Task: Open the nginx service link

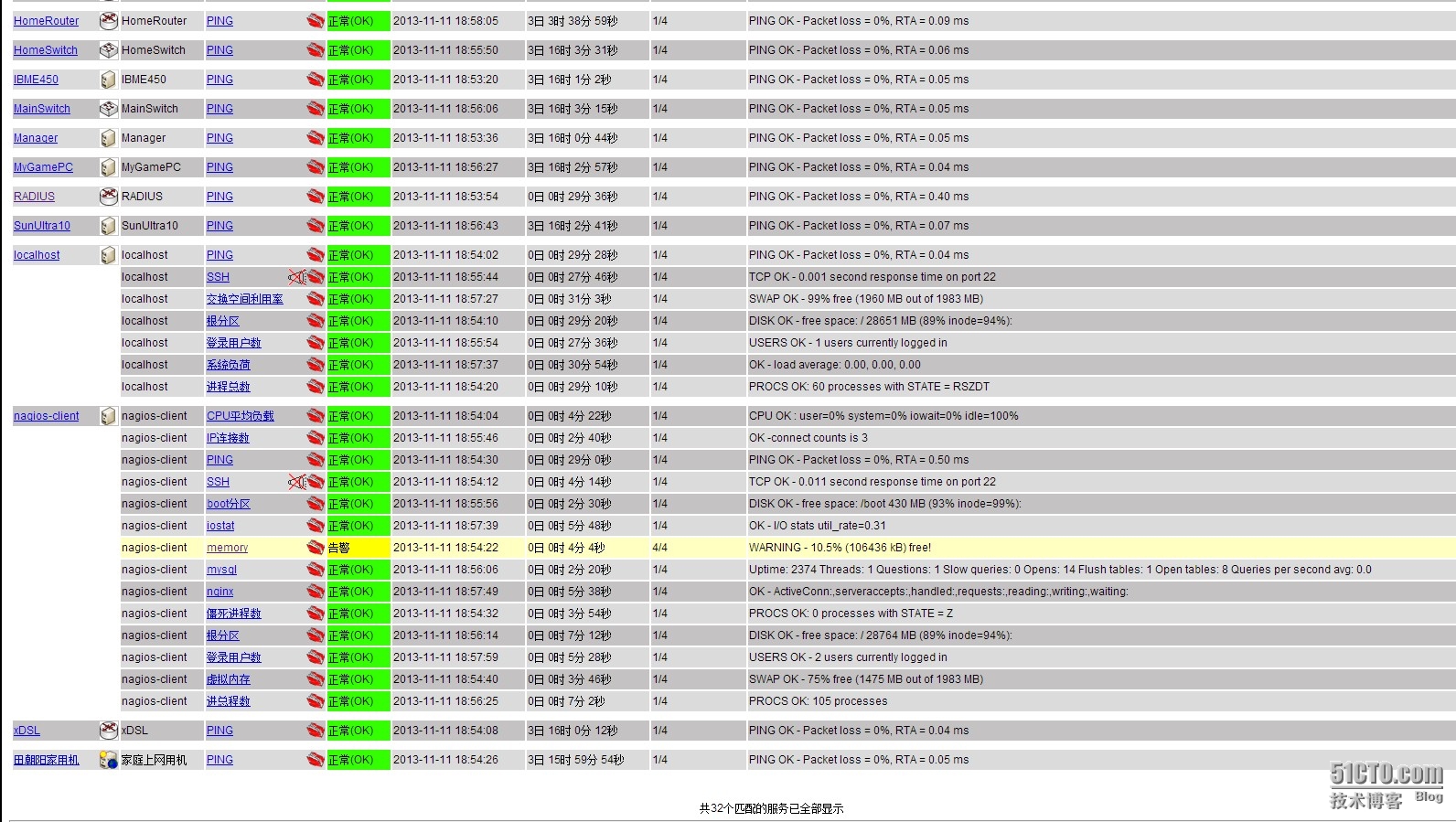Action: tap(219, 592)
